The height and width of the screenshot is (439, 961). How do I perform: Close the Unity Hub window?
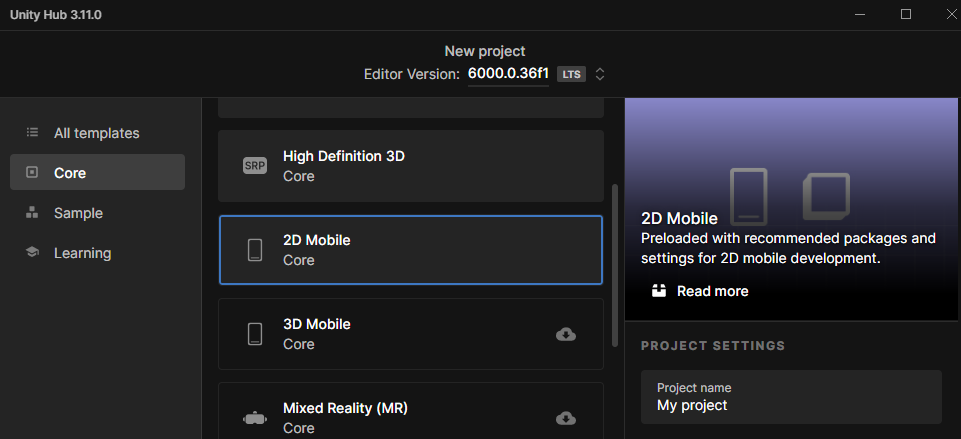951,14
